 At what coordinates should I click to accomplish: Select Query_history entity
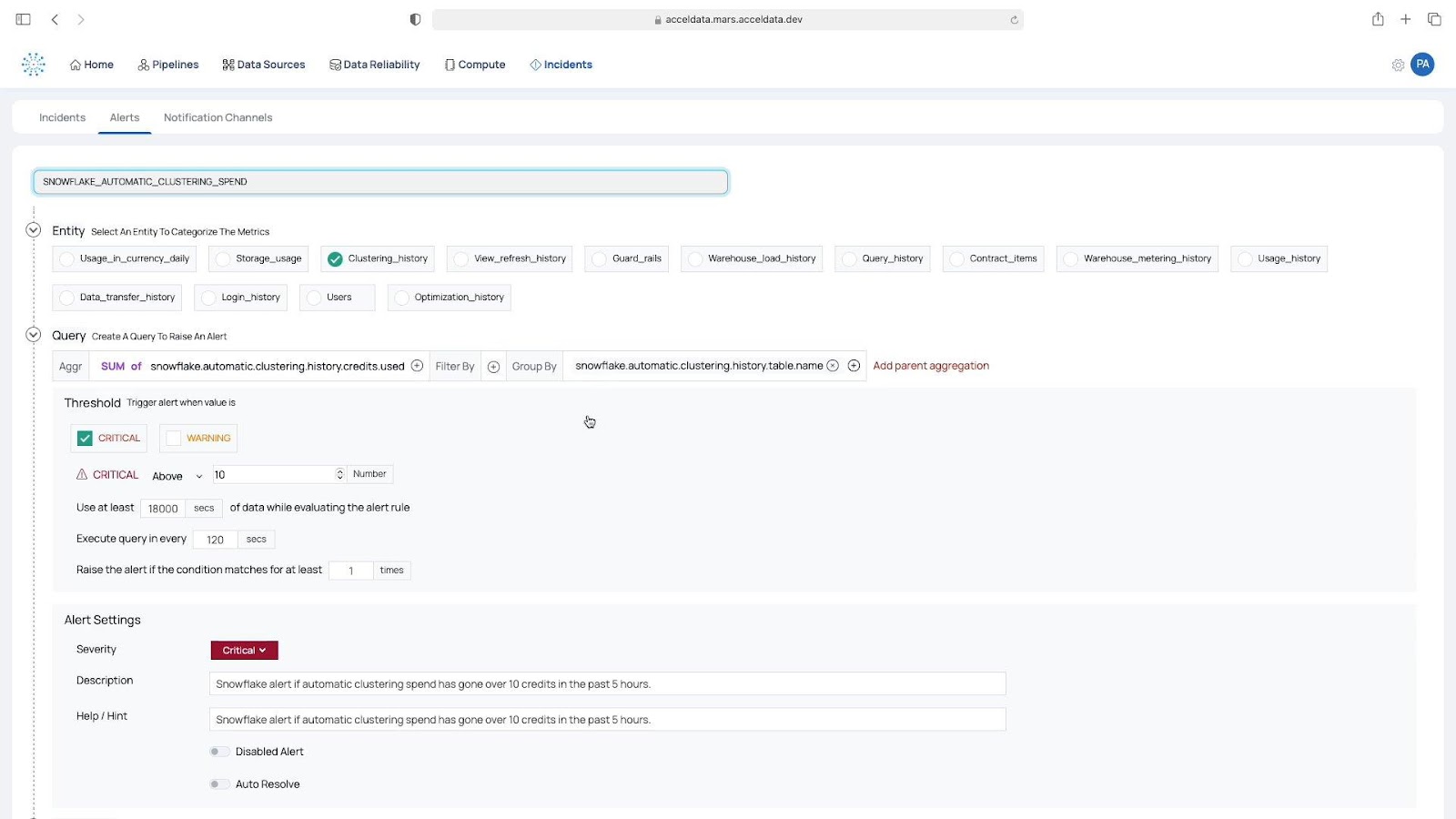[x=883, y=258]
